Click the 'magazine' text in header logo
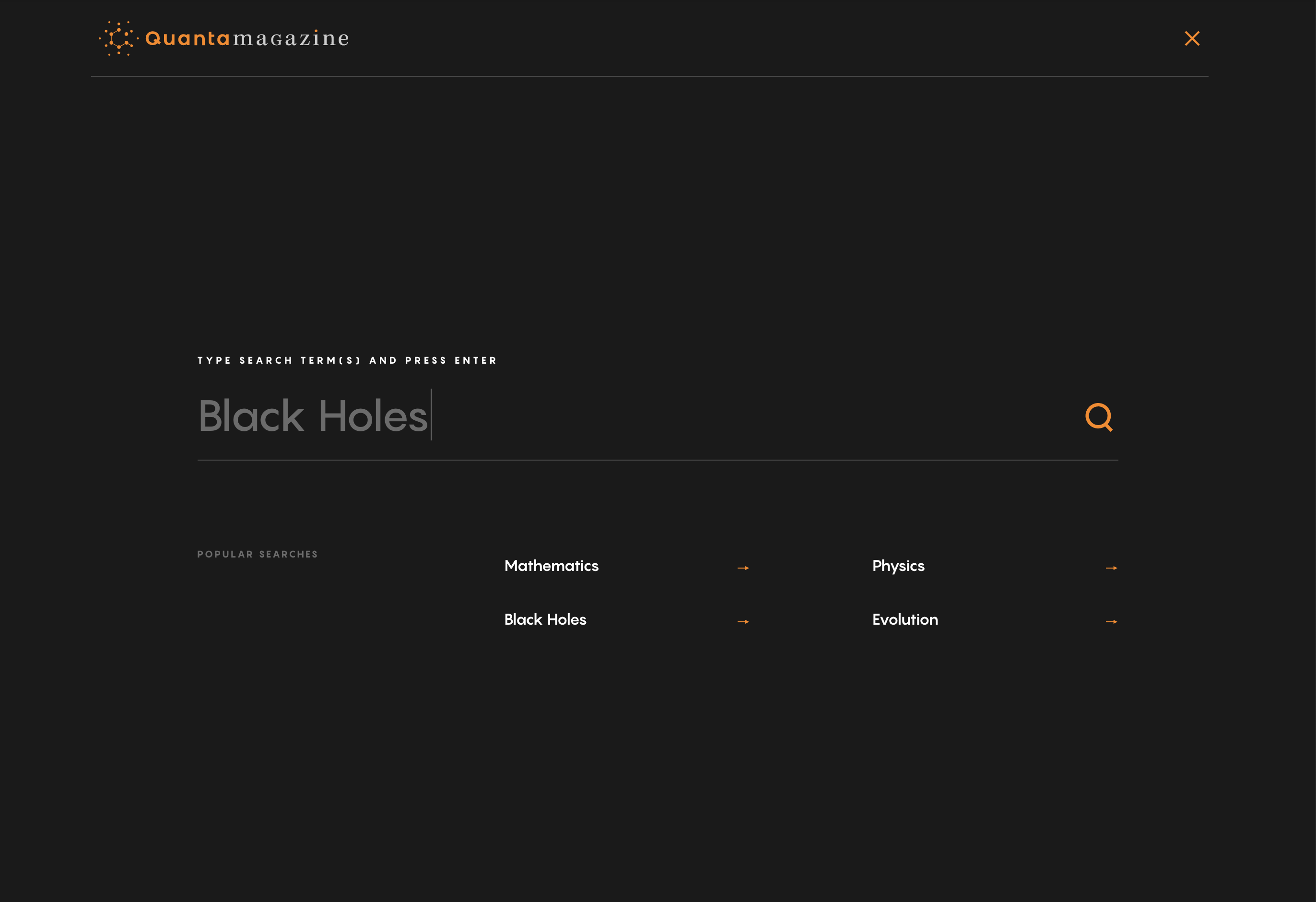 pyautogui.click(x=291, y=38)
